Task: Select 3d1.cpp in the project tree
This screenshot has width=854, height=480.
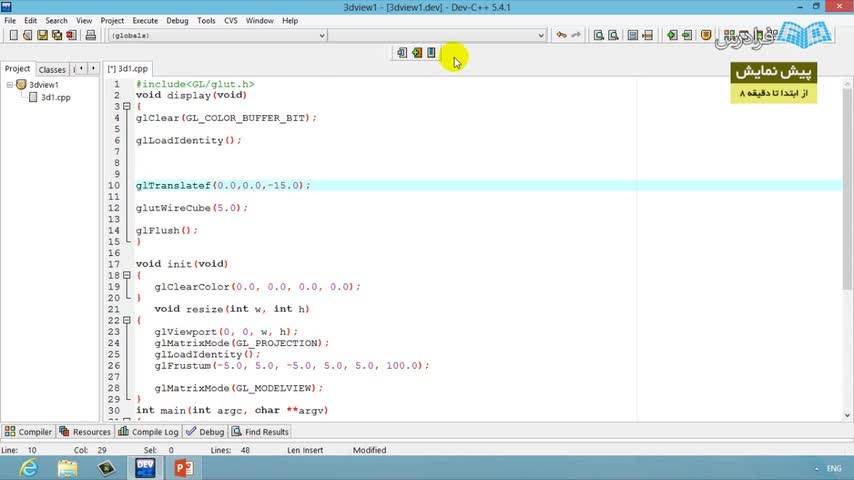Action: (56, 98)
